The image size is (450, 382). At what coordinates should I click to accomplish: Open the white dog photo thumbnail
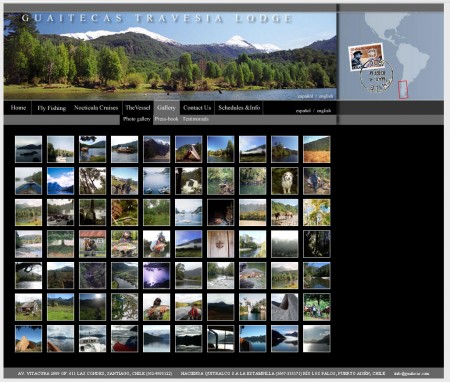[285, 181]
